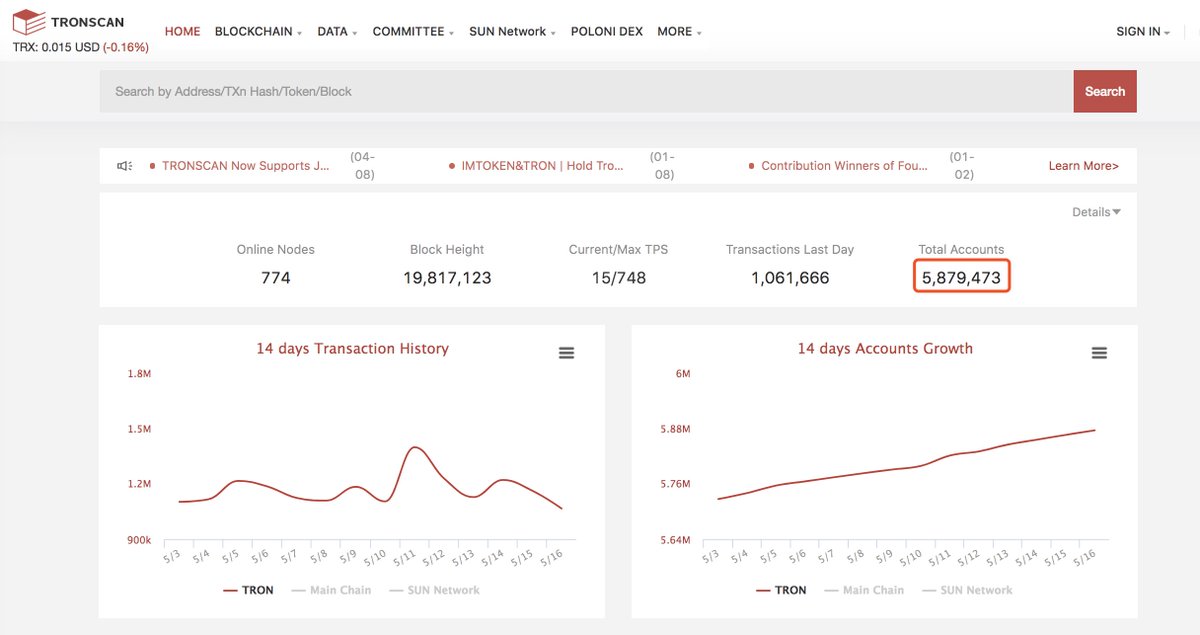
Task: Open the MORE dropdown menu
Action: (x=679, y=31)
